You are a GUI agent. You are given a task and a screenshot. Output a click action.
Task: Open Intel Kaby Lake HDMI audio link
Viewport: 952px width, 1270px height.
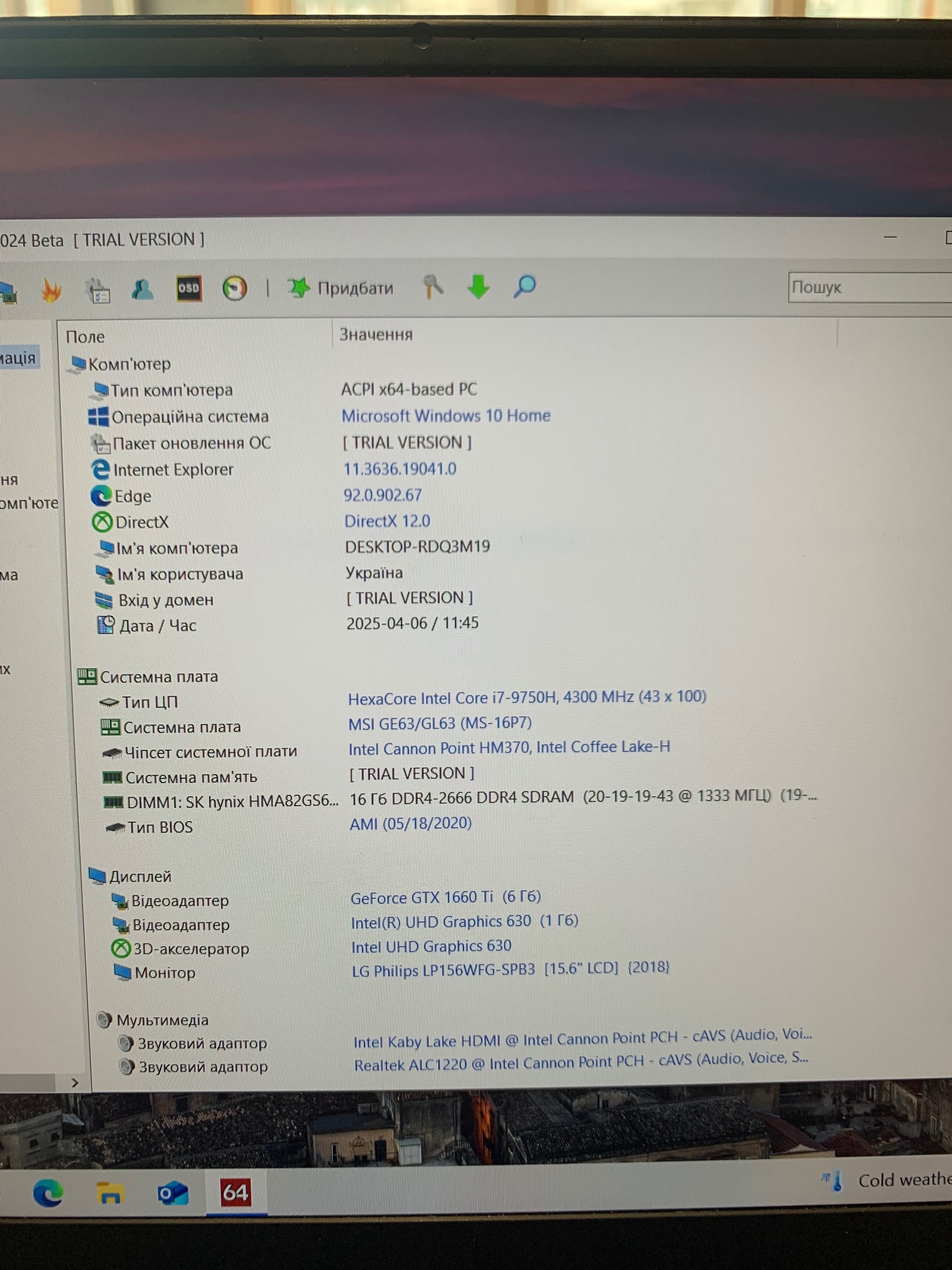tap(583, 1038)
